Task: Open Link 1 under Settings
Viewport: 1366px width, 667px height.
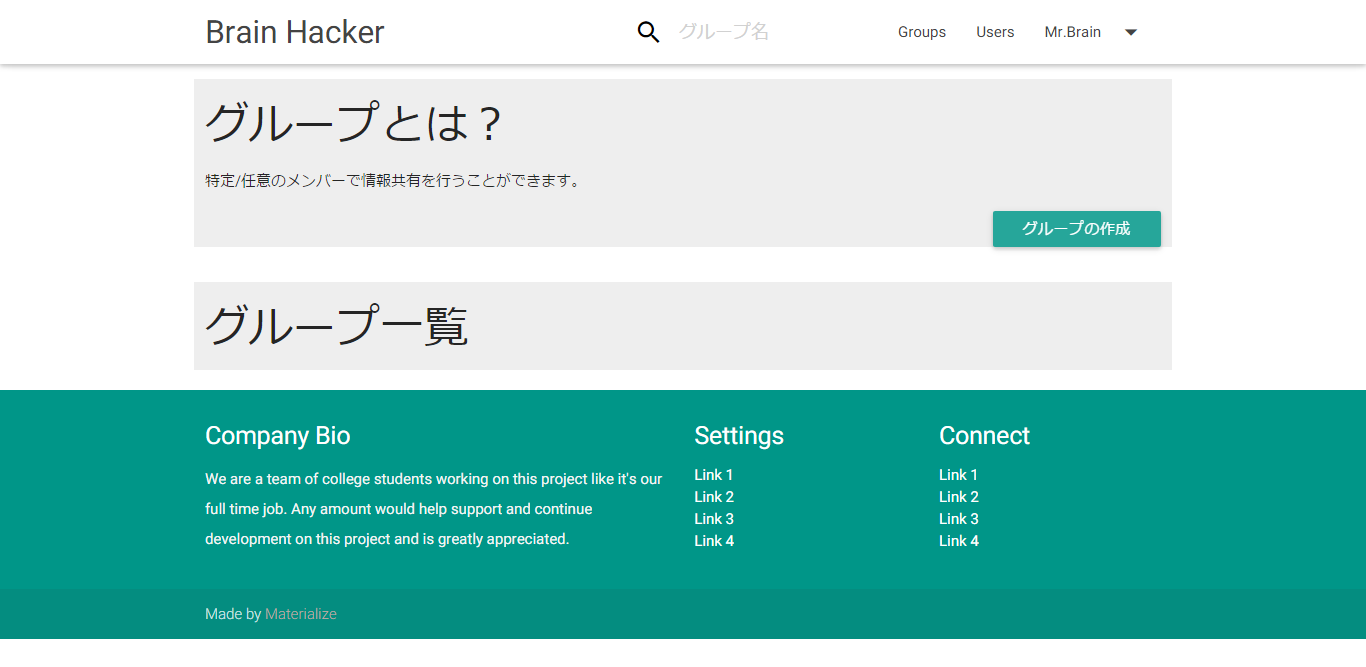Action: (x=714, y=475)
